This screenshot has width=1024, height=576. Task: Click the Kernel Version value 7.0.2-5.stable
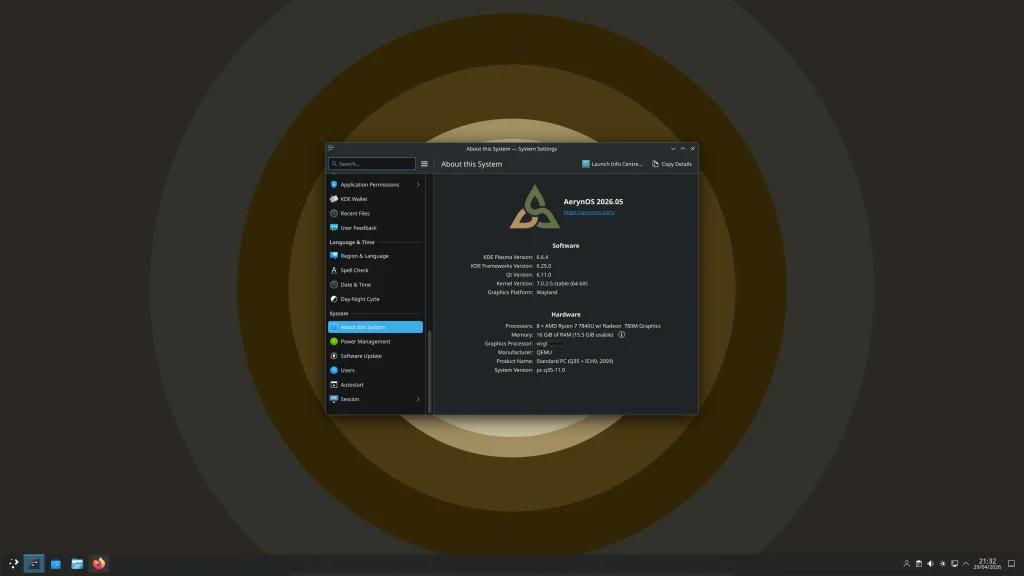[x=562, y=283]
